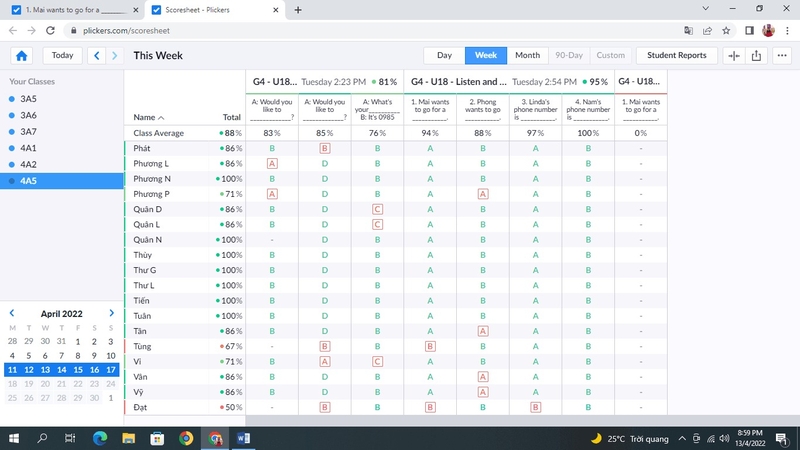Viewport: 800px width, 450px height.
Task: Switch to Day view
Action: (444, 55)
